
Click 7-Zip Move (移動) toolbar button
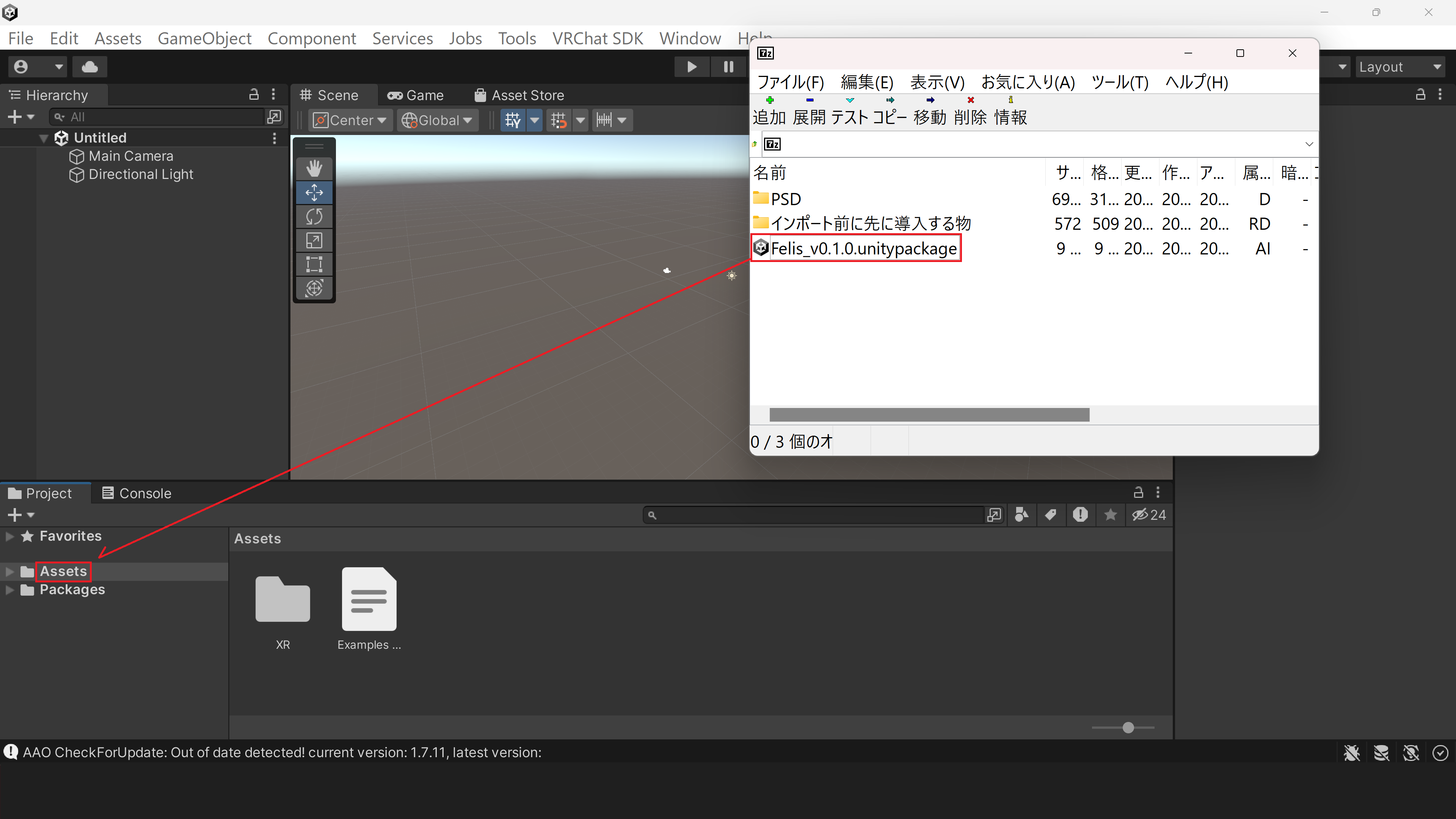[x=930, y=111]
